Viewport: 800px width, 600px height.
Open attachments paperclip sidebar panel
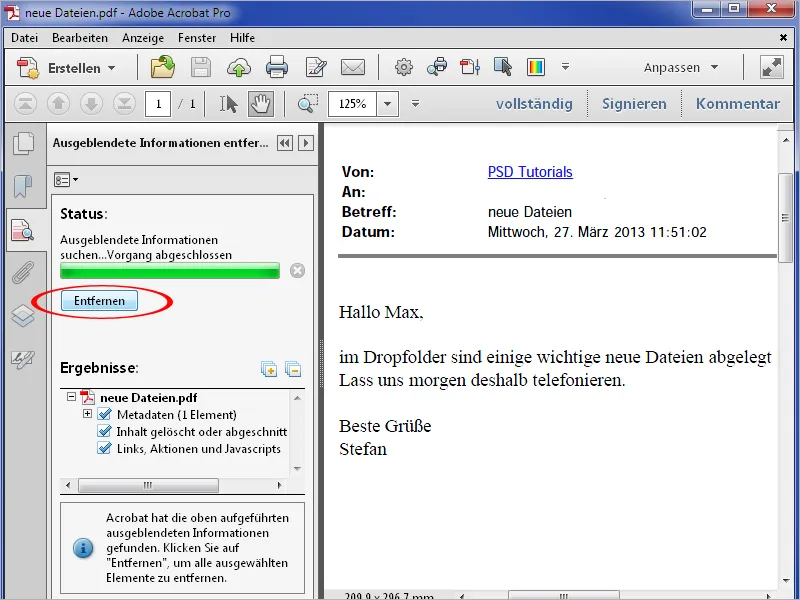pos(23,272)
